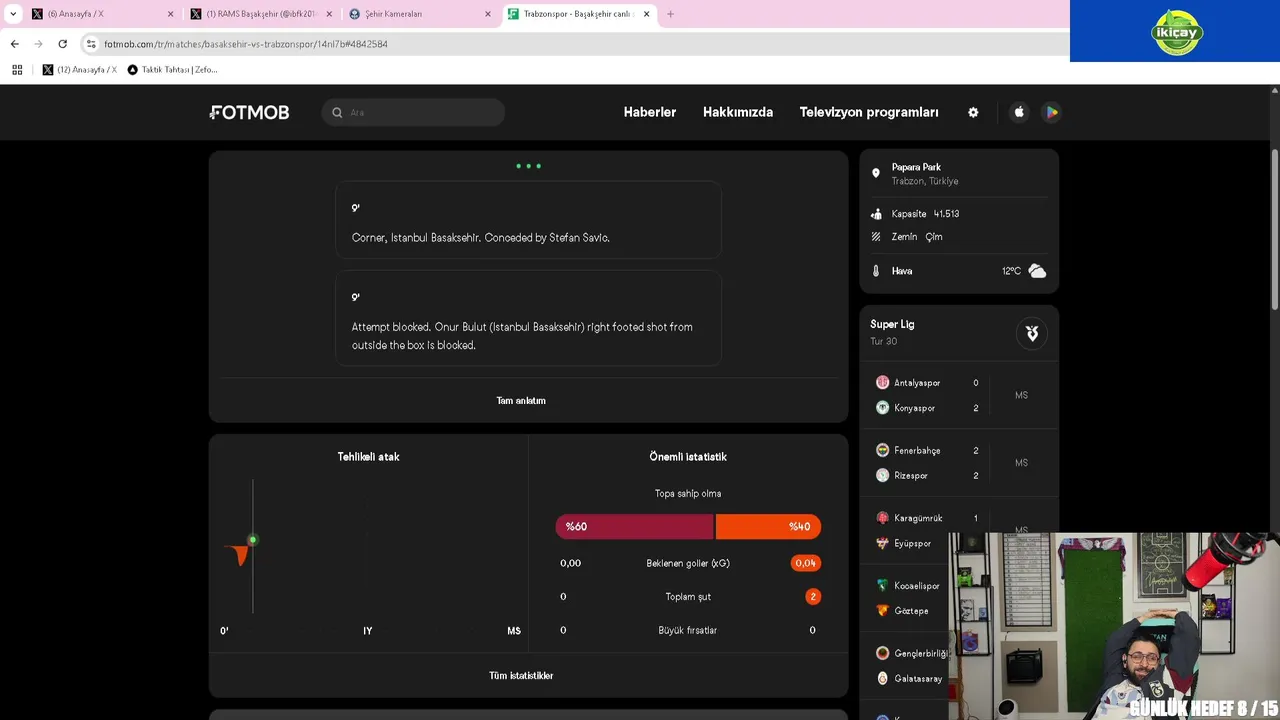
Task: Click the Karagümrük team crest
Action: pyautogui.click(x=882, y=518)
